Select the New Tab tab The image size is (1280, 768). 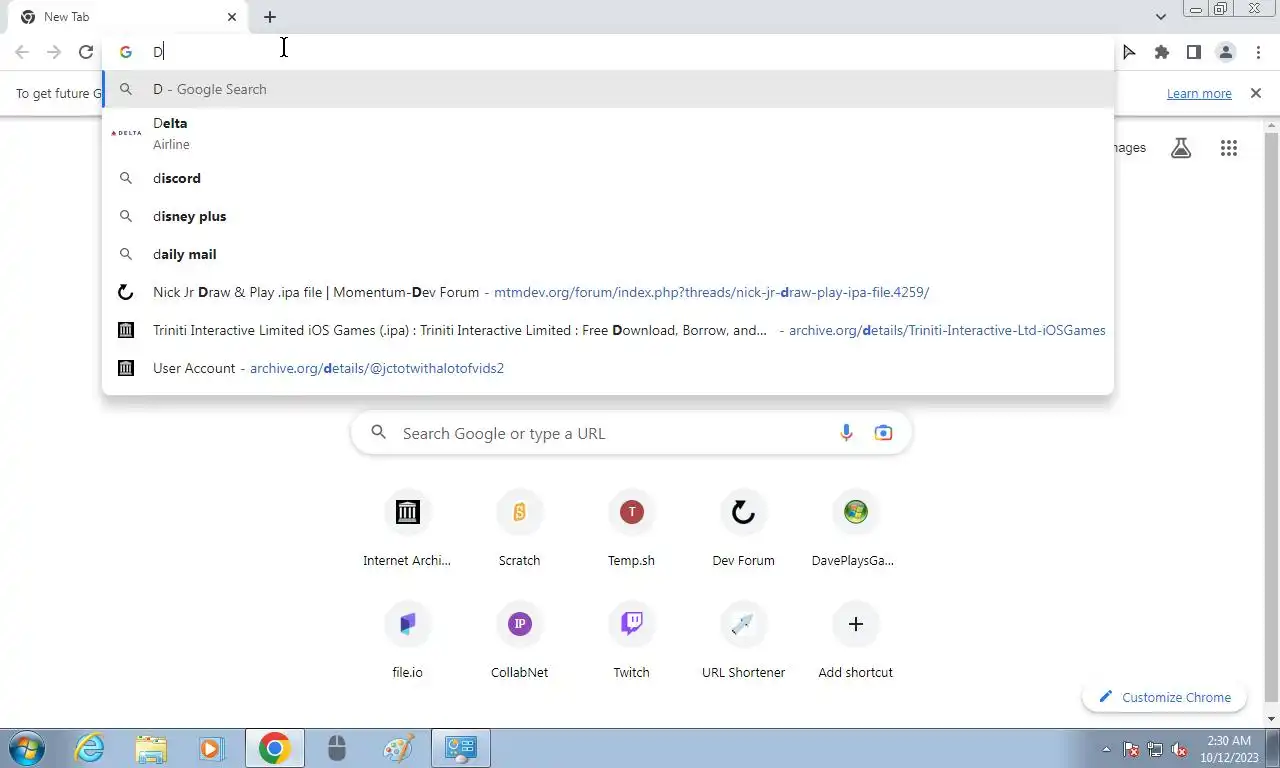(x=126, y=17)
